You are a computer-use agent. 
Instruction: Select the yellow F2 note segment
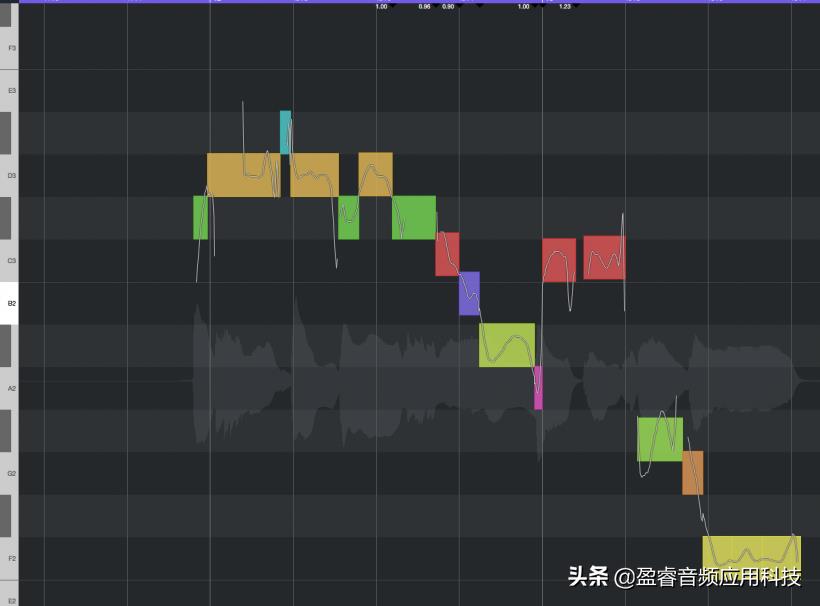click(x=751, y=557)
